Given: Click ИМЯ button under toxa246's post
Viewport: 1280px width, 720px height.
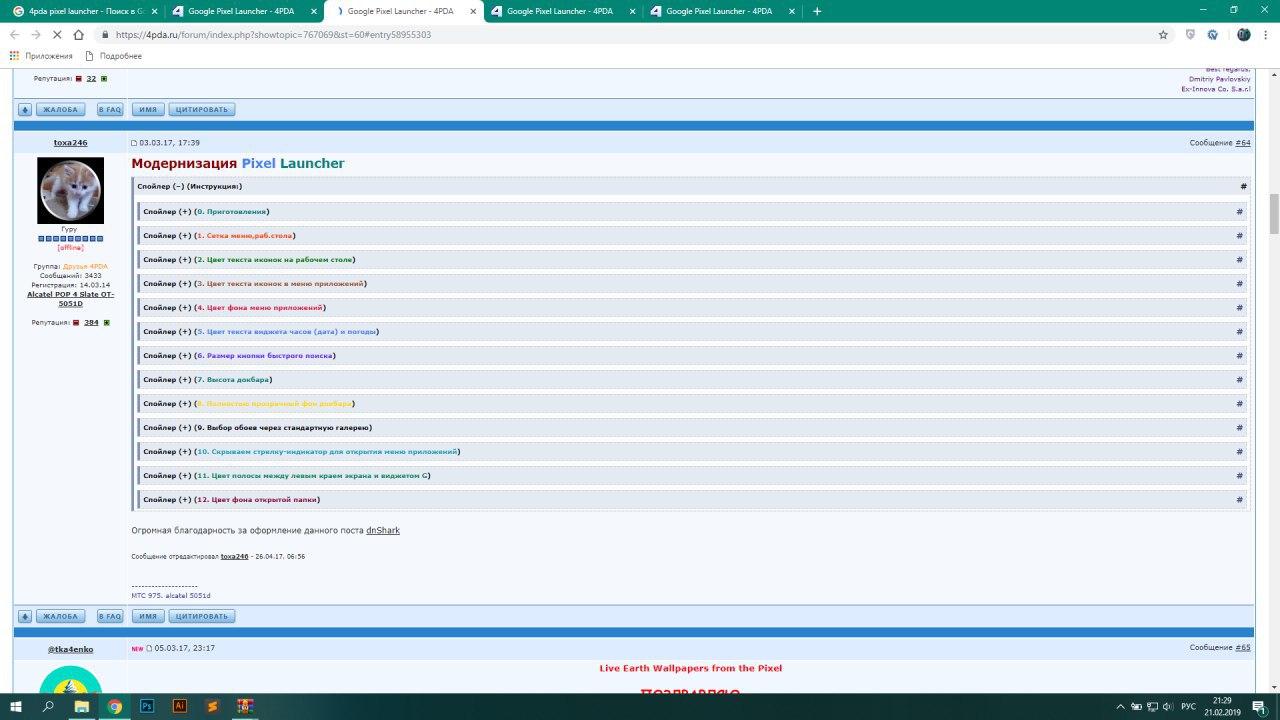Looking at the screenshot, I should pos(148,617).
